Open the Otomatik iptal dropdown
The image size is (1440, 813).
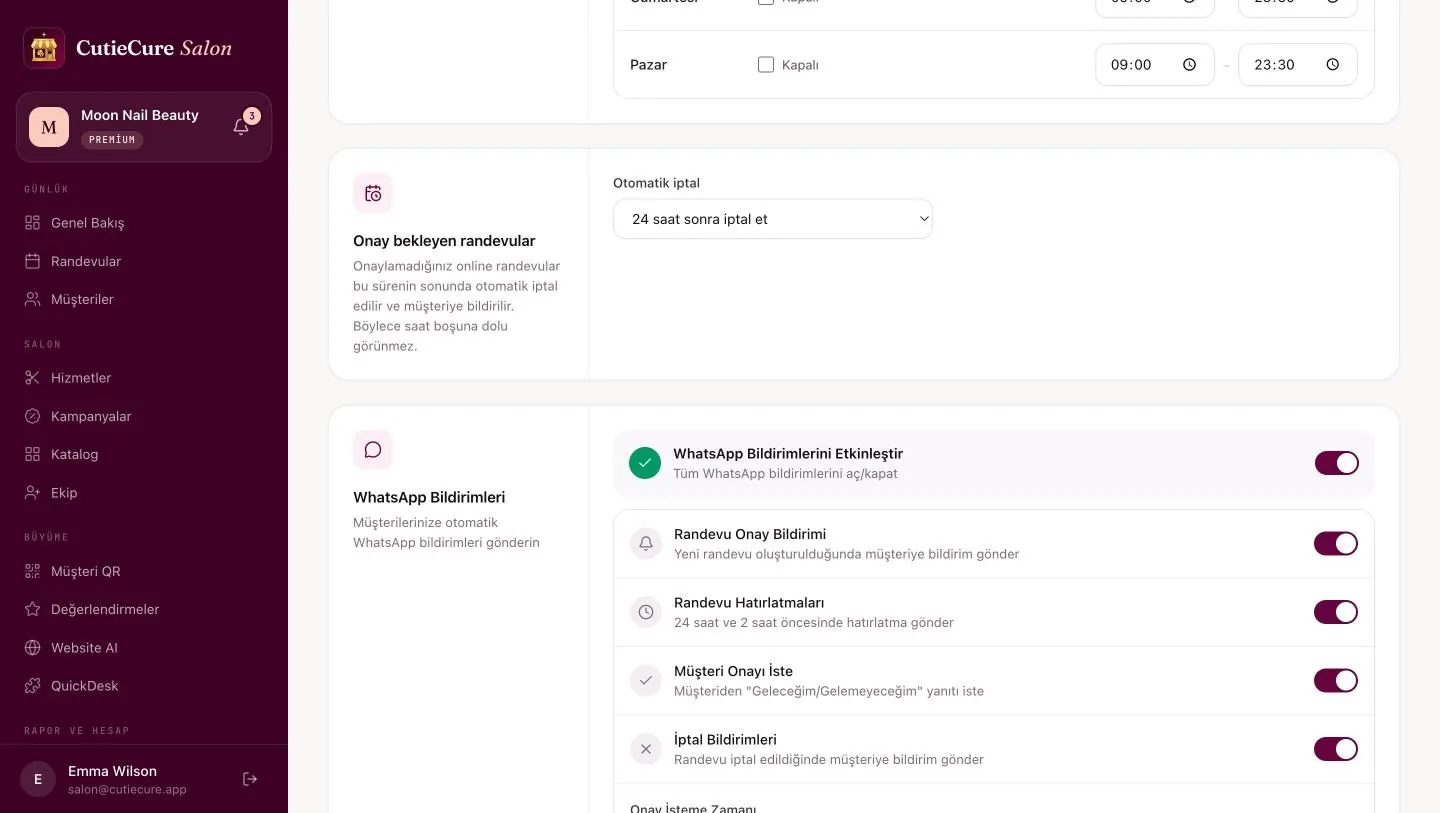tap(773, 219)
